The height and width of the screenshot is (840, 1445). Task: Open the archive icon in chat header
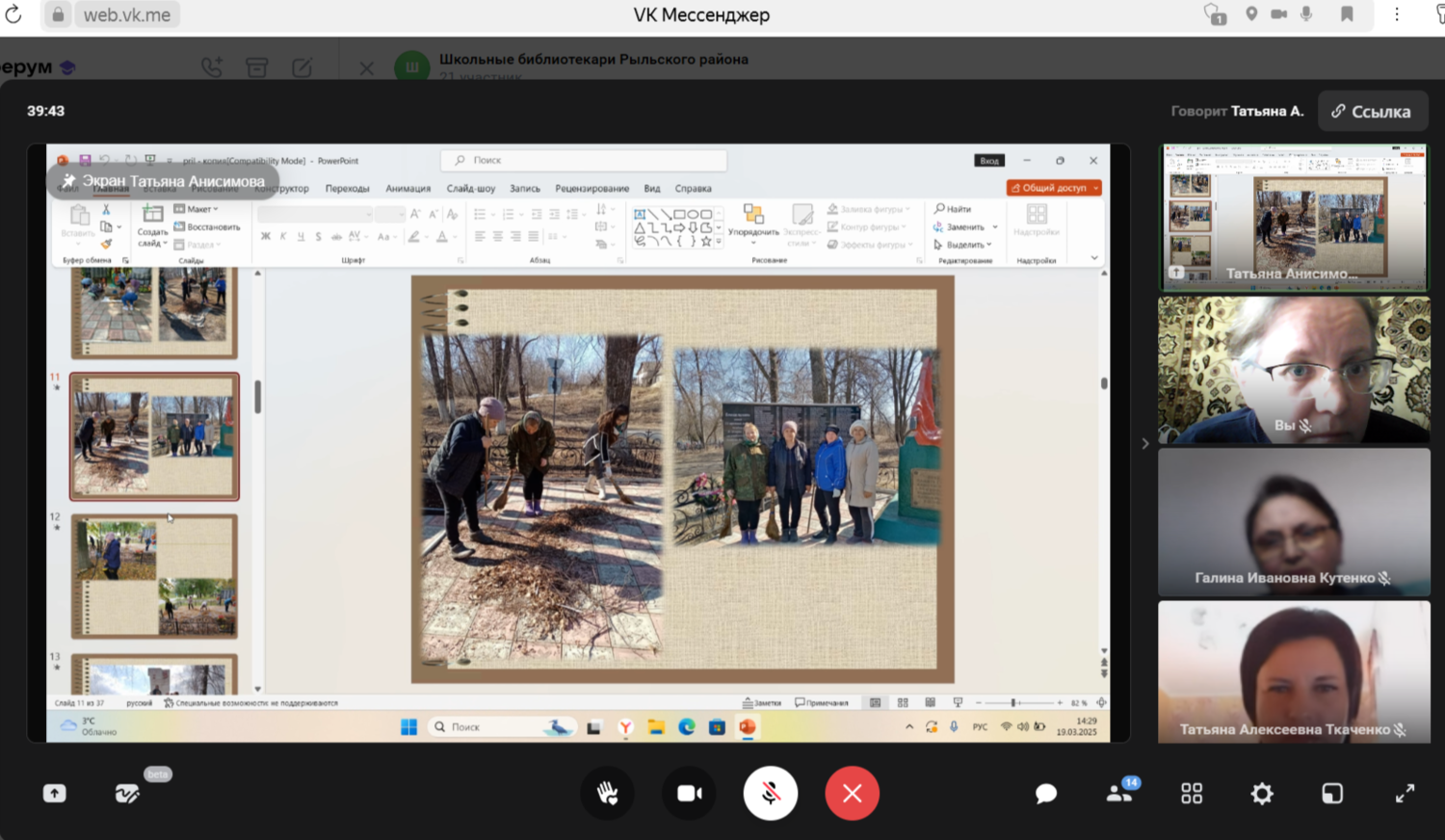(257, 67)
